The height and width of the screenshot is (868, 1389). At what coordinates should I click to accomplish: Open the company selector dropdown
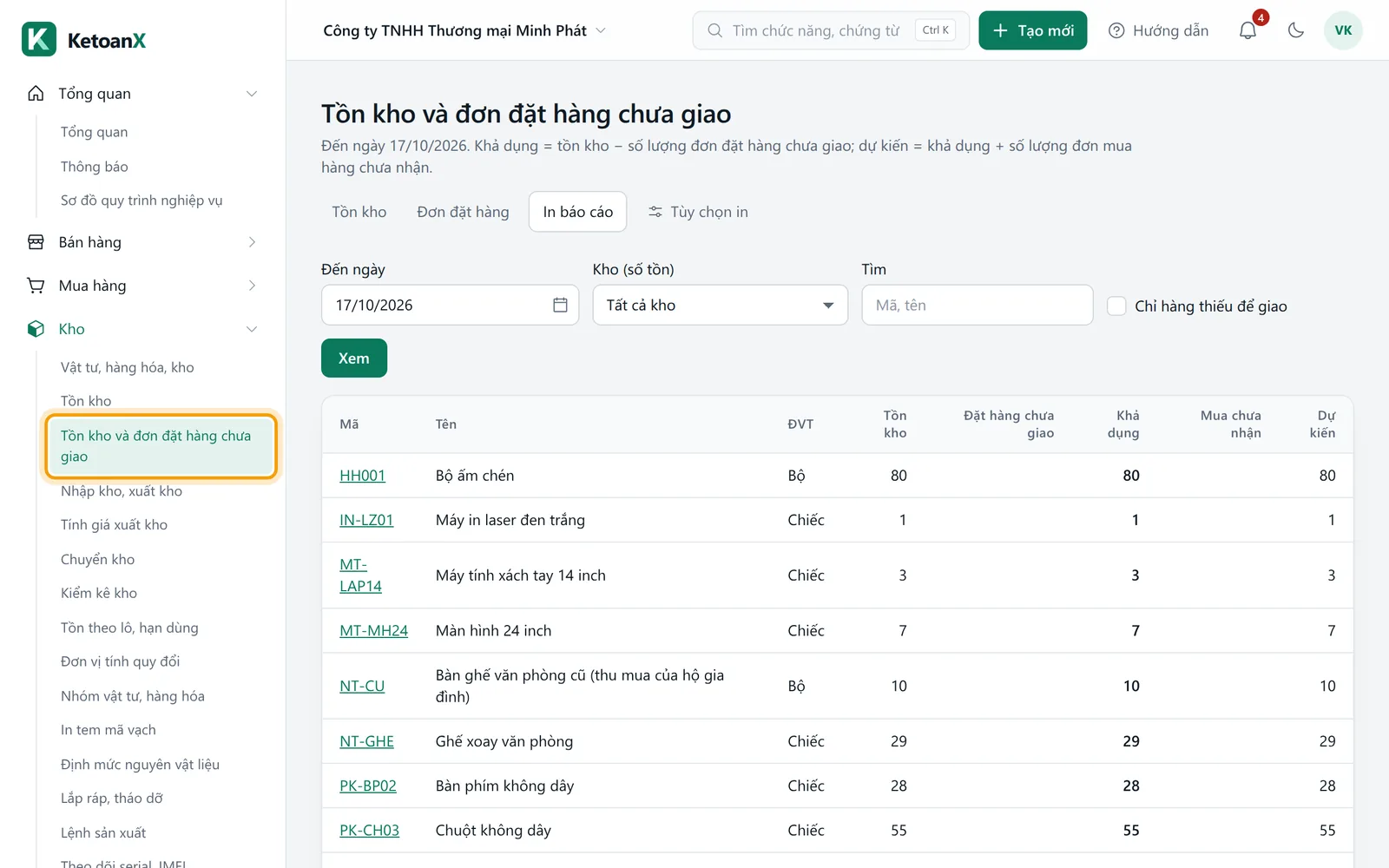(x=464, y=30)
